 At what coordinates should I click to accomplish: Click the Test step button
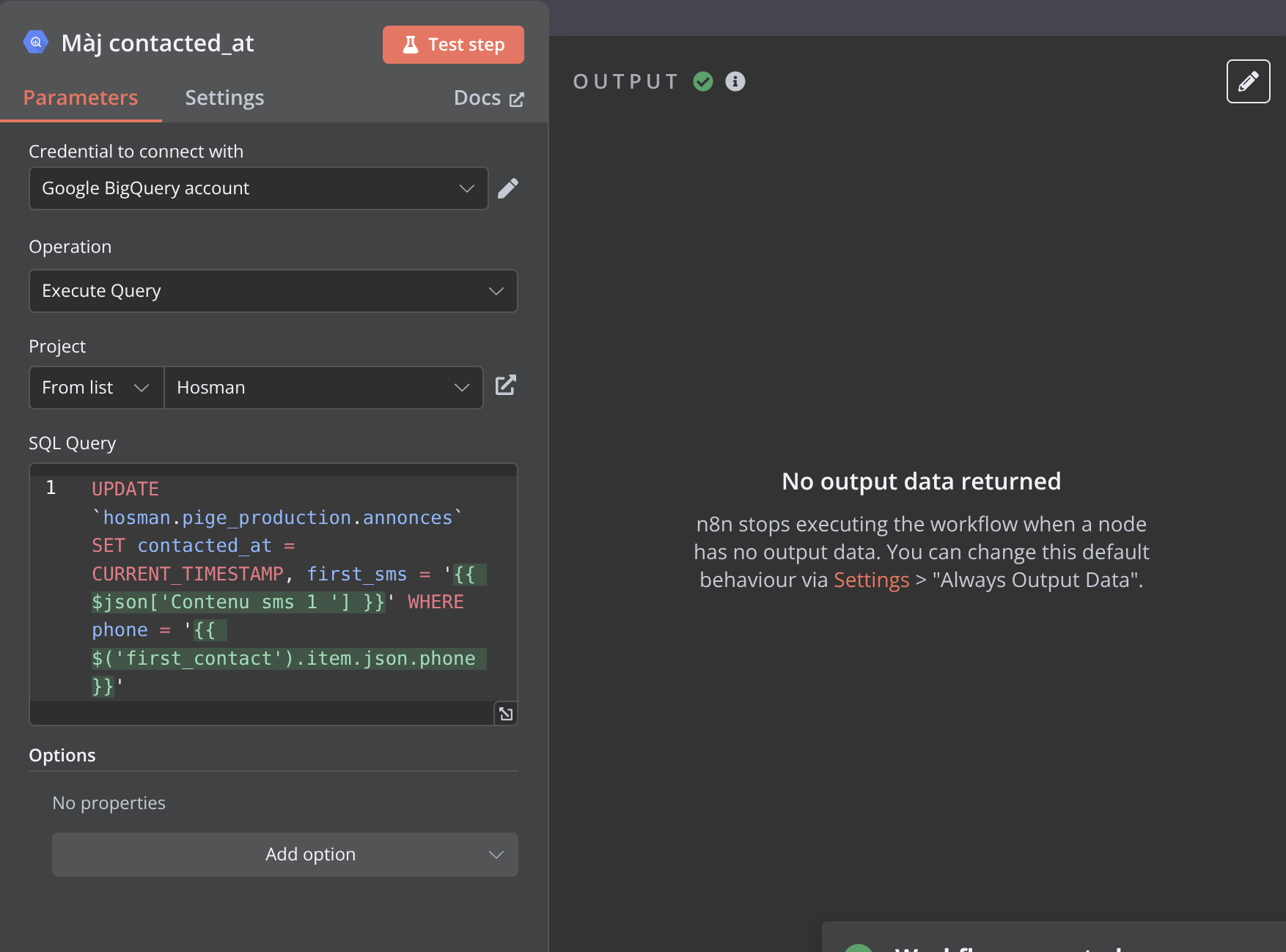[x=453, y=45]
